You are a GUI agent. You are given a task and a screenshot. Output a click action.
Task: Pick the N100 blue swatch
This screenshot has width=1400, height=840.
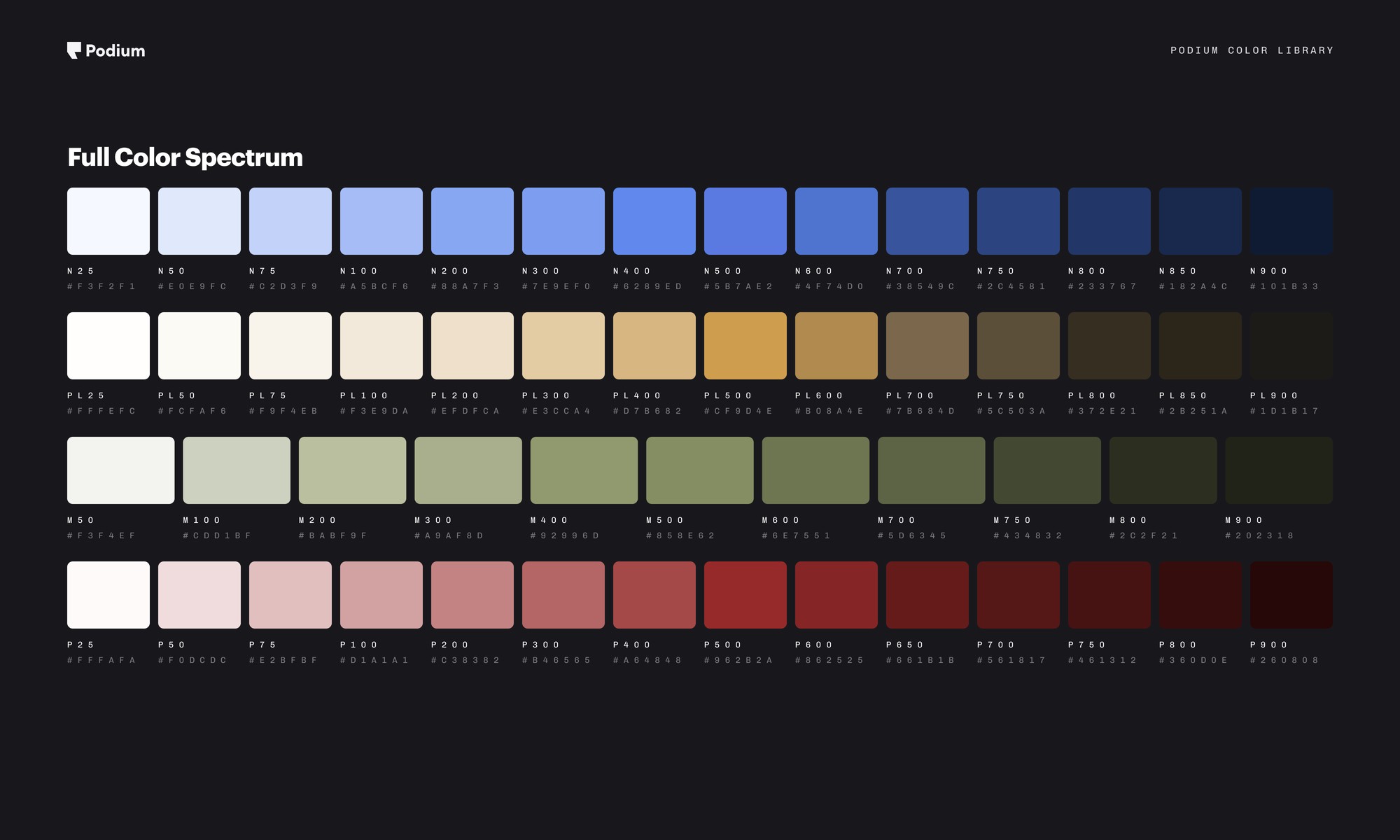tap(381, 221)
